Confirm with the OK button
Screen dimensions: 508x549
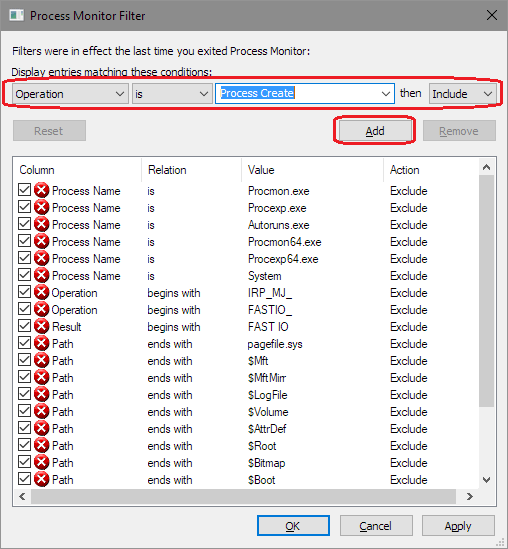(293, 526)
